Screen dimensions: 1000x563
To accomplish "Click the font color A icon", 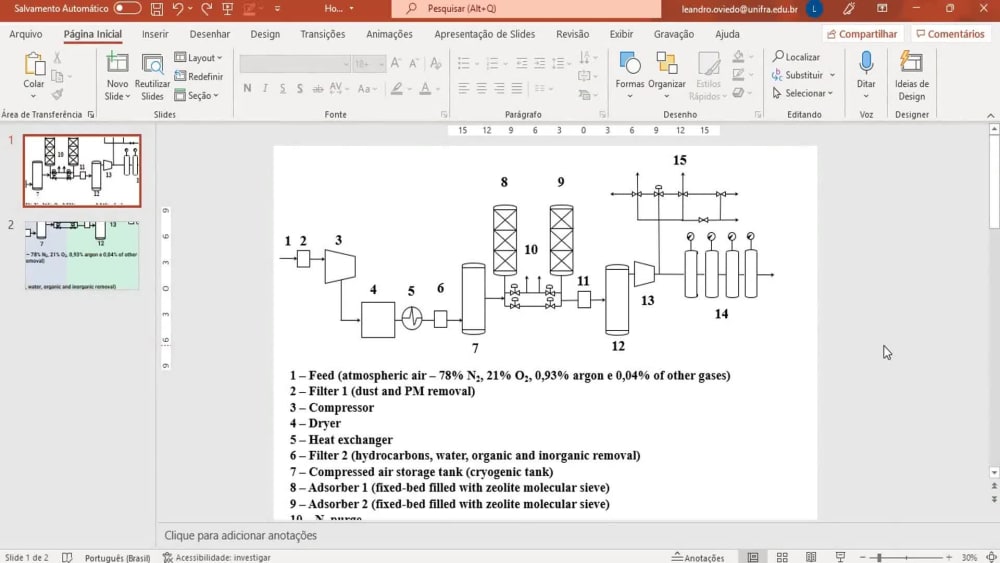I will pos(425,89).
